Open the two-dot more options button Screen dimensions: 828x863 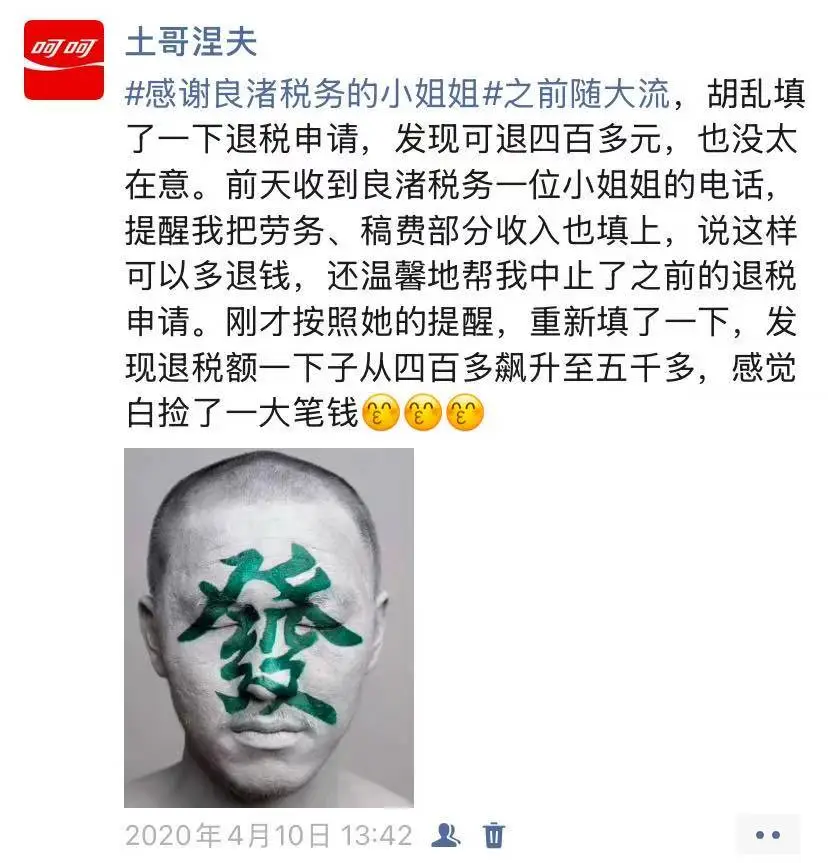768,835
